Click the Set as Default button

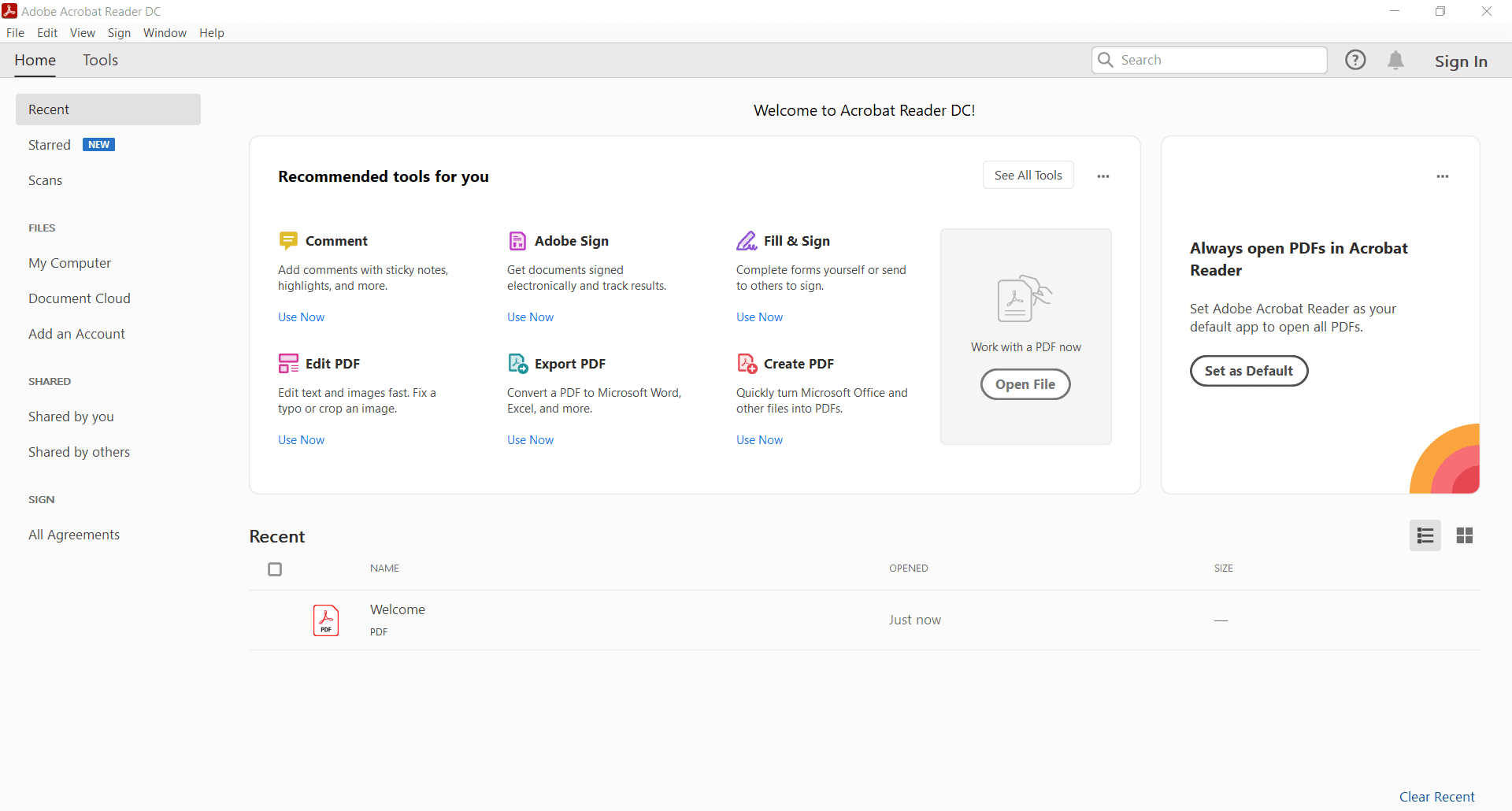point(1249,371)
